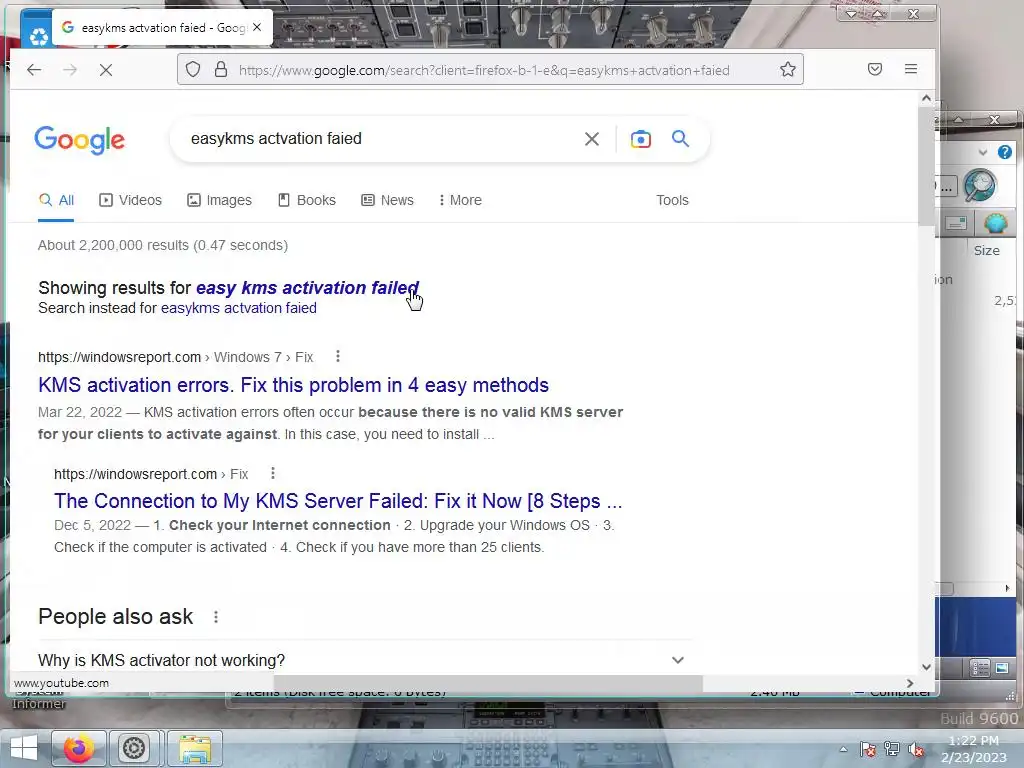Click globe magnifier icon in background window
Image resolution: width=1024 pixels, height=768 pixels.
(x=980, y=185)
